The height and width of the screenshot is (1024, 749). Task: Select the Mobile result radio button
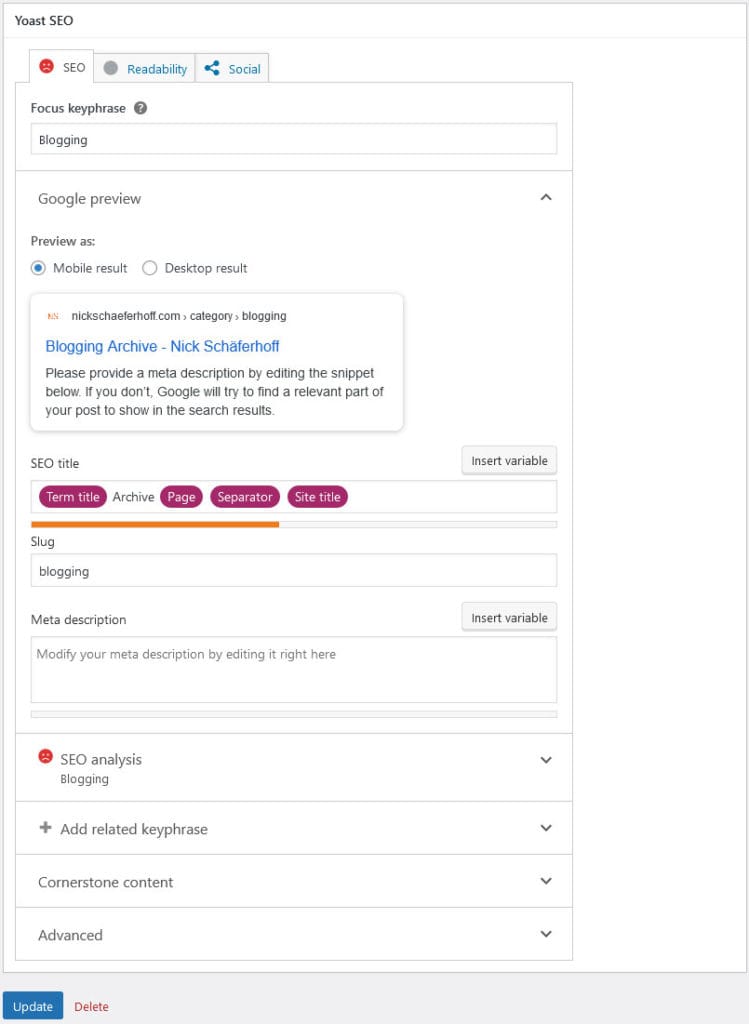39,268
